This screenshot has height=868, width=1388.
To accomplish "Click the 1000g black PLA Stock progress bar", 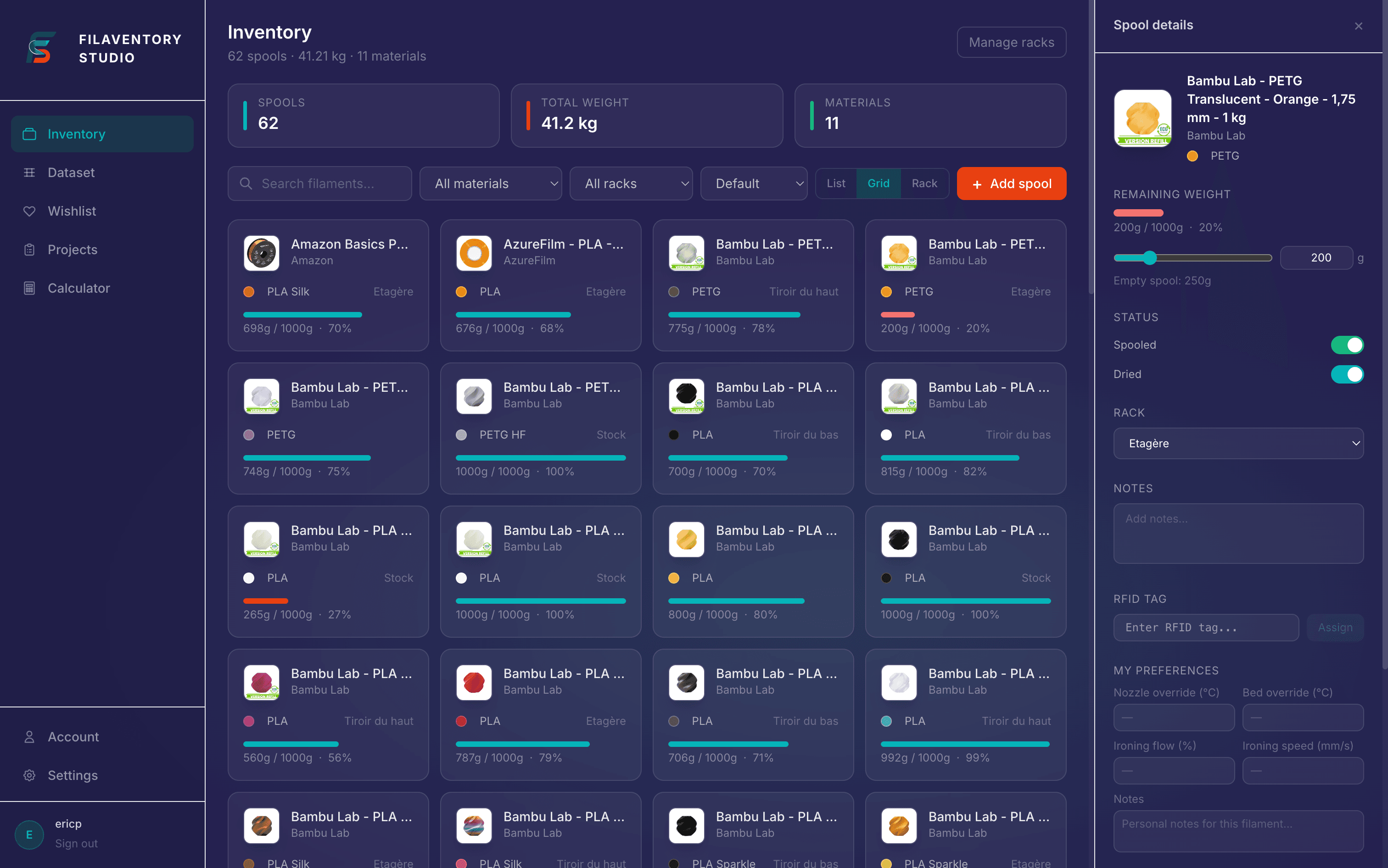I will point(965,601).
